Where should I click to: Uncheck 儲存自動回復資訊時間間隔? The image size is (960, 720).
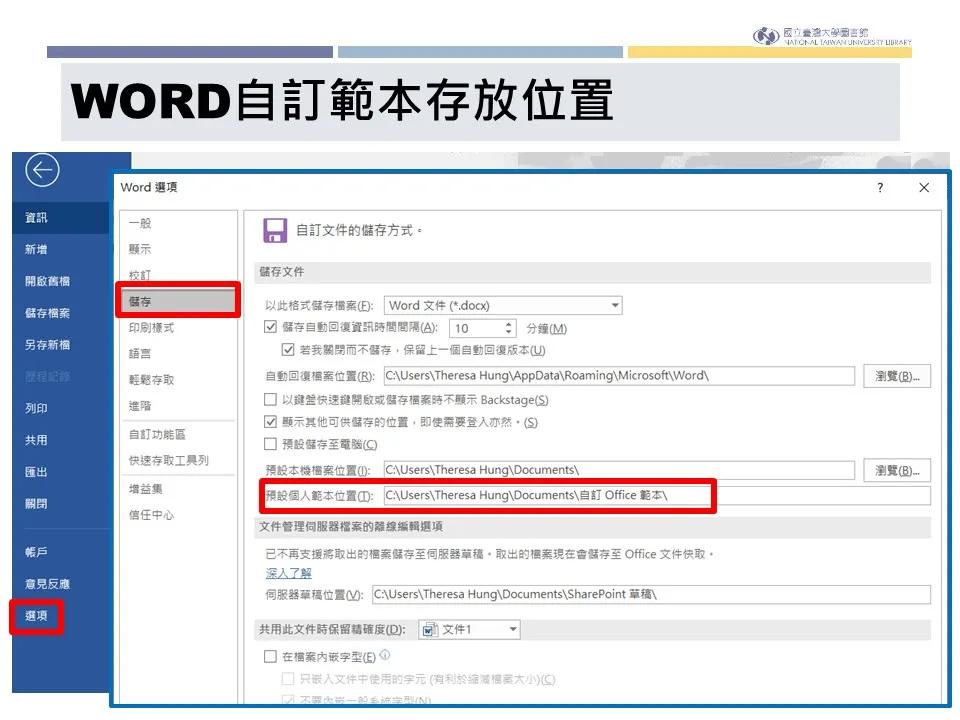click(271, 328)
